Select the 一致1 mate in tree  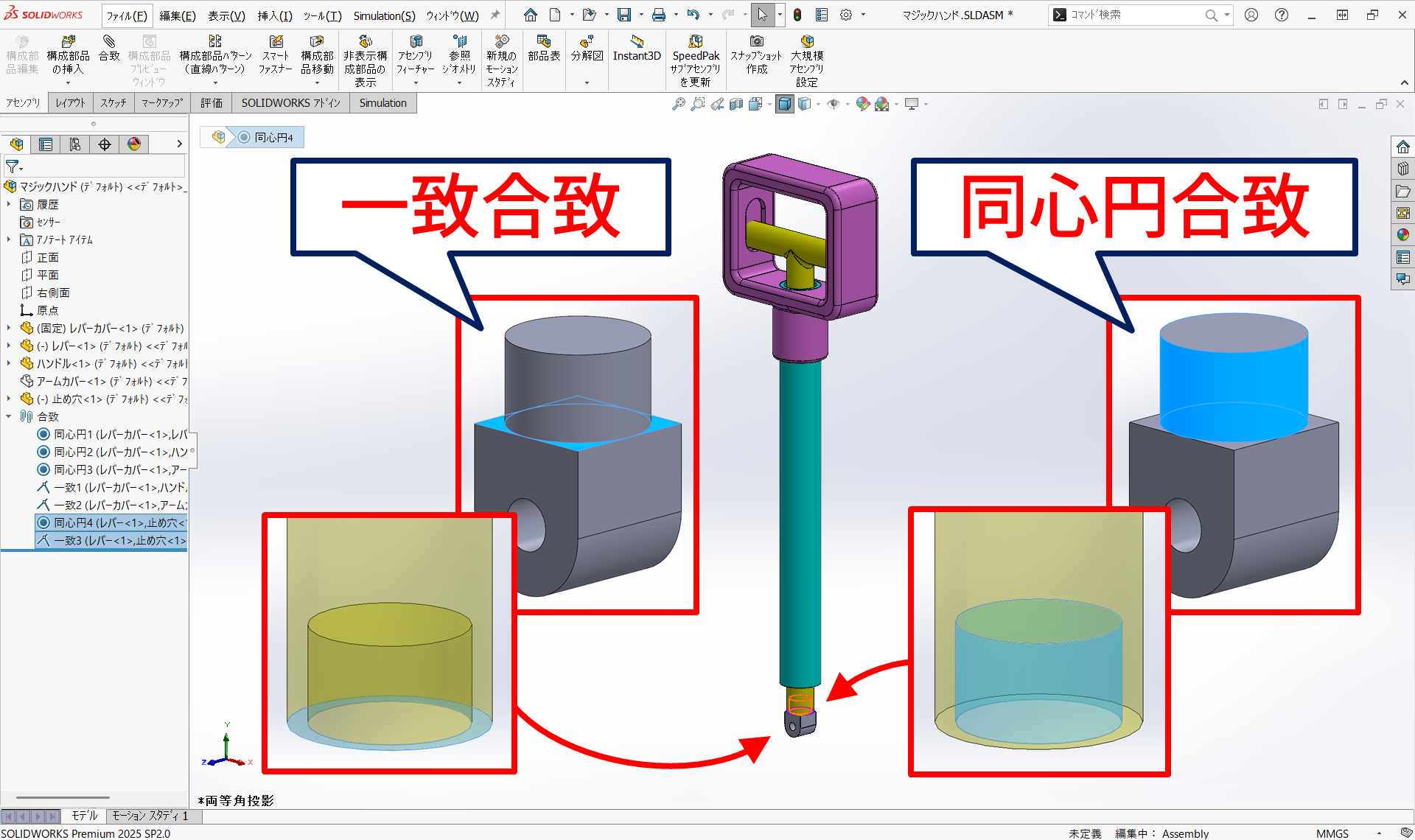click(x=111, y=487)
